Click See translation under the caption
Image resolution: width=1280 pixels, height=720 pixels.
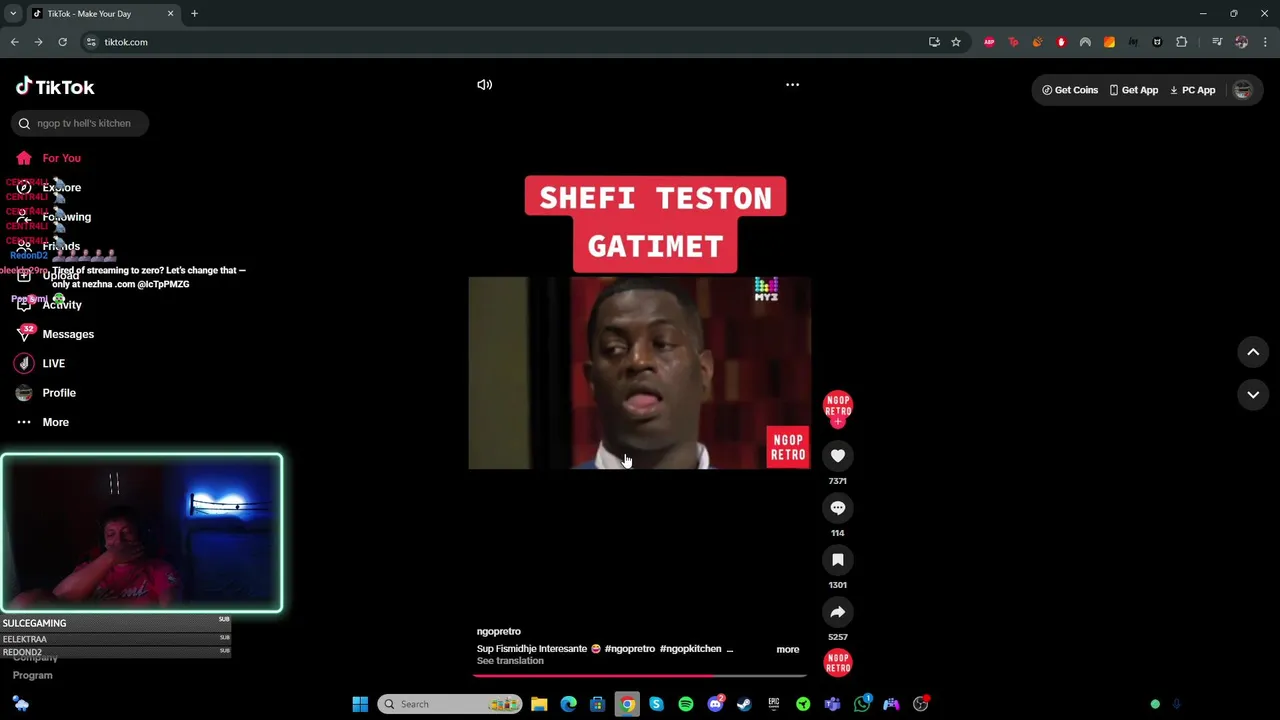510,661
